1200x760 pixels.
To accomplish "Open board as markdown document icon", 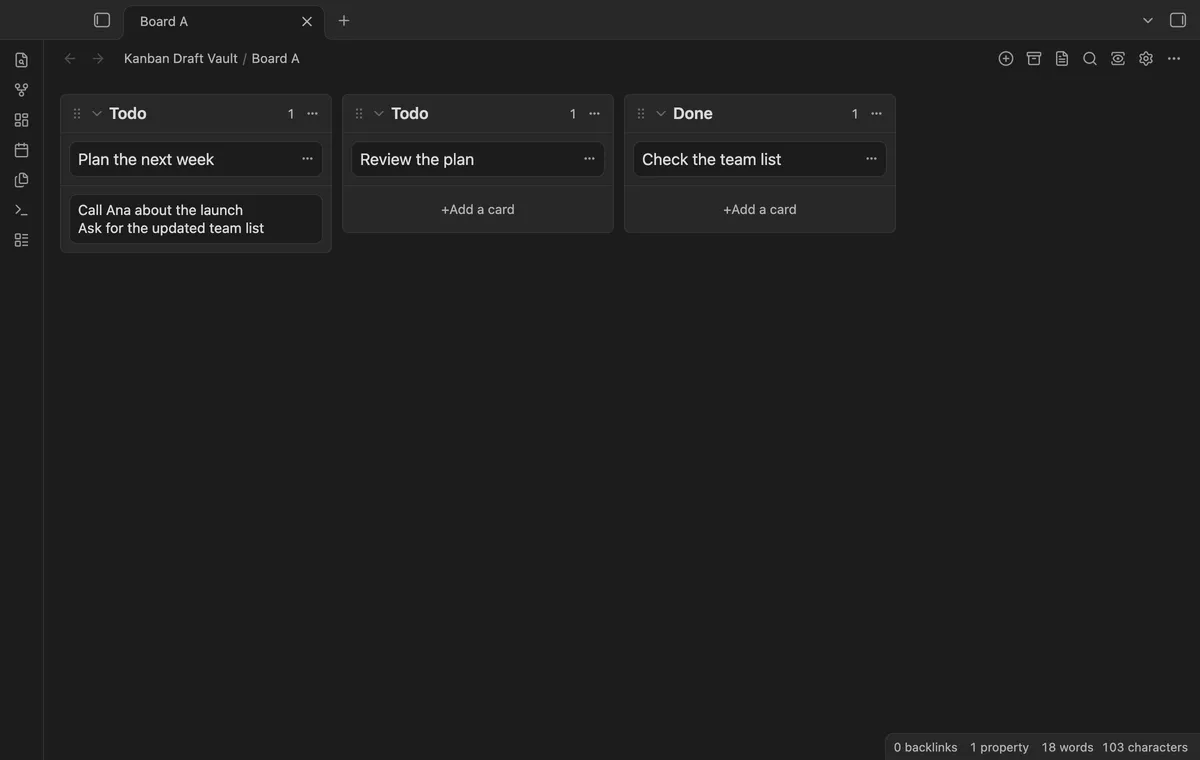I will pyautogui.click(x=1062, y=59).
